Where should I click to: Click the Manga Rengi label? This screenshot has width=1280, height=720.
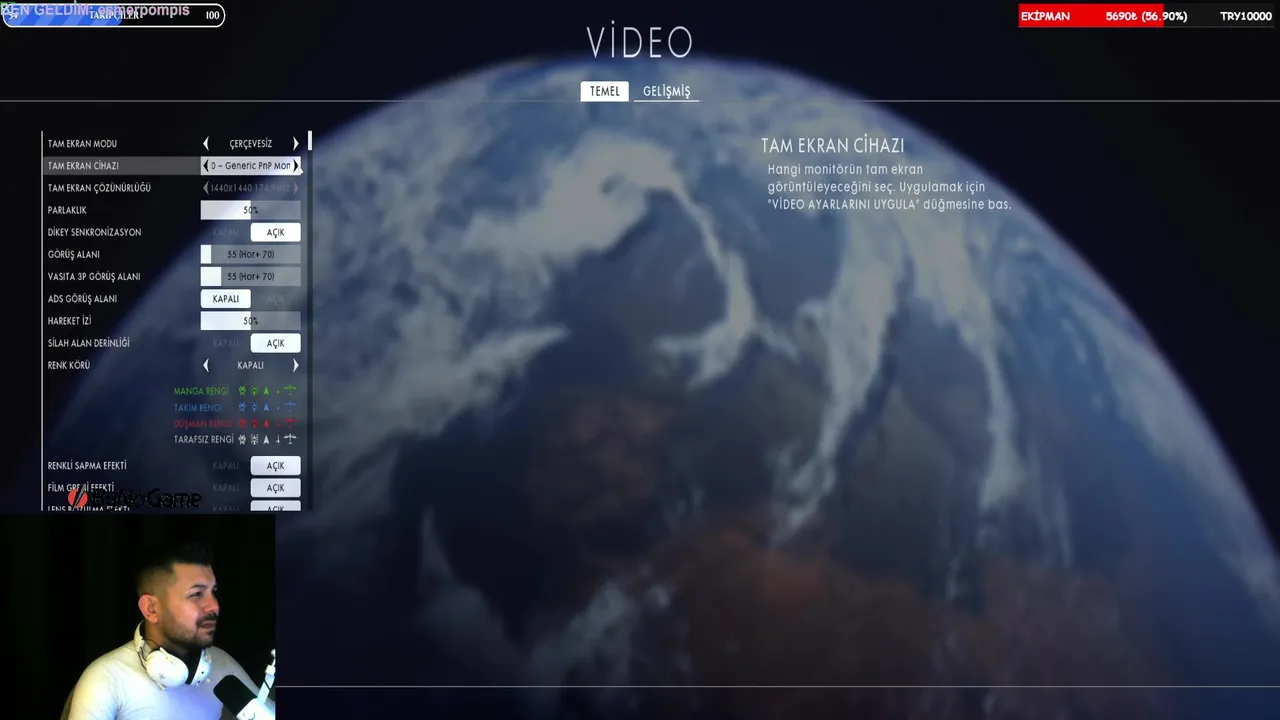(201, 391)
